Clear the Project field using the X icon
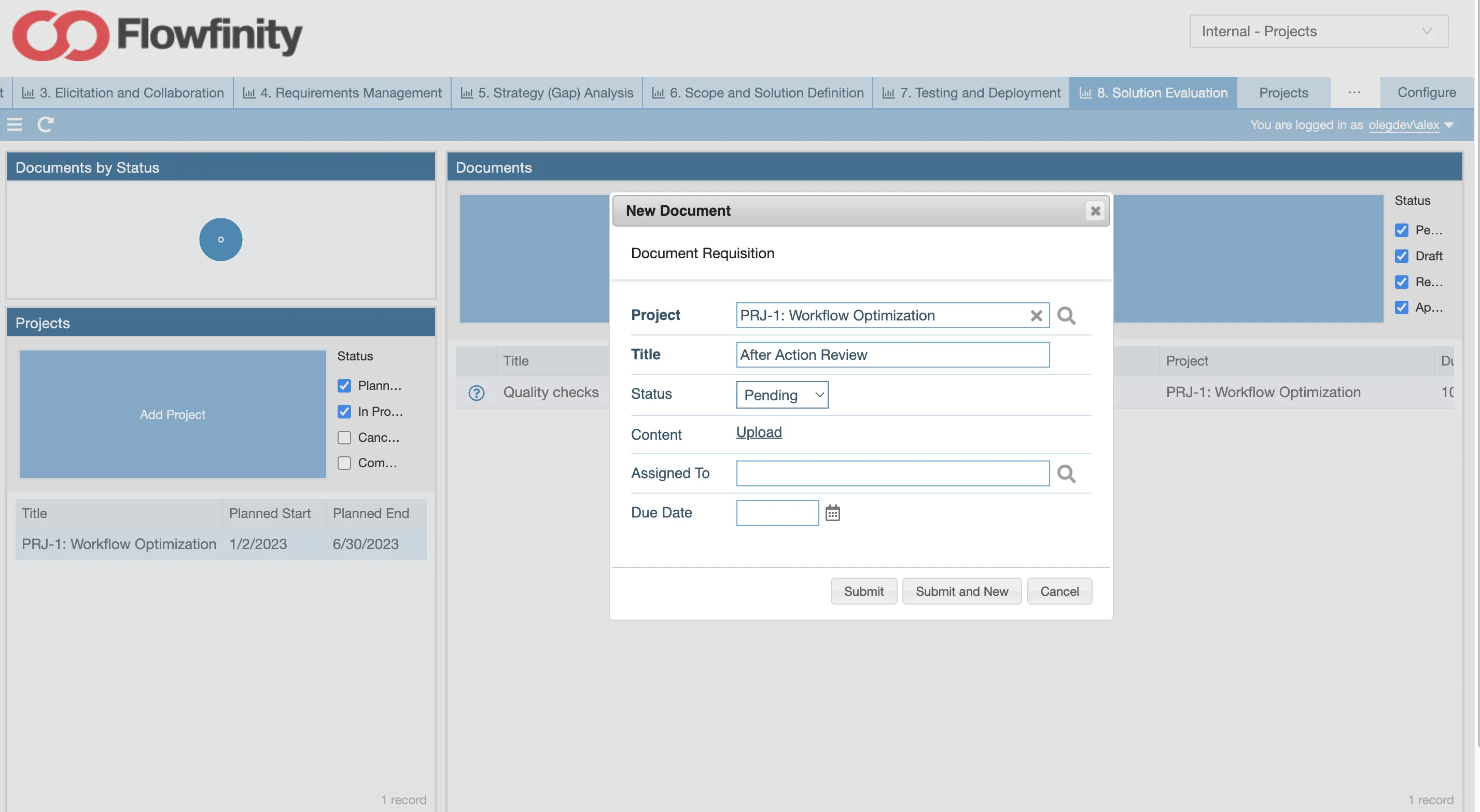1480x812 pixels. 1036,315
